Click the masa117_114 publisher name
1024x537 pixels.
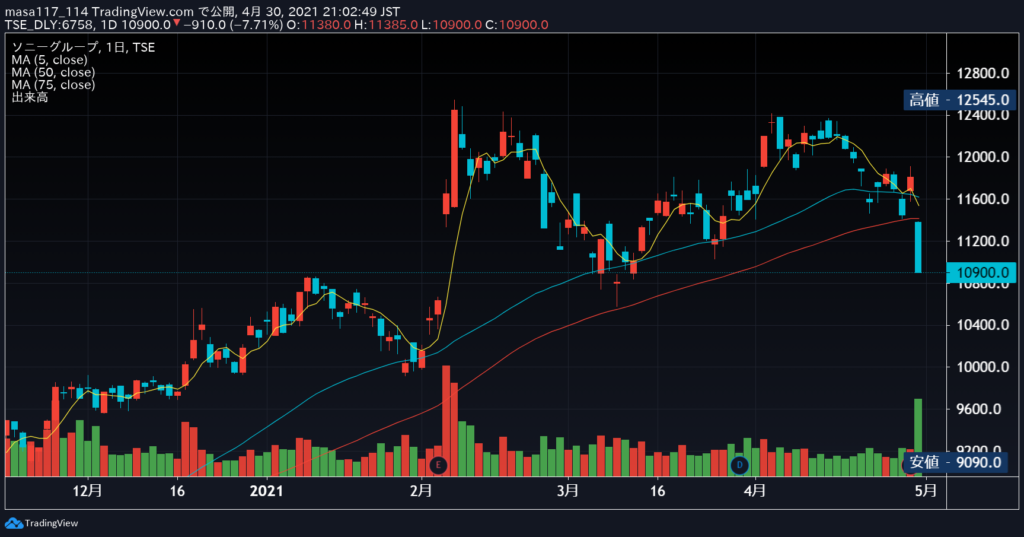pyautogui.click(x=46, y=12)
